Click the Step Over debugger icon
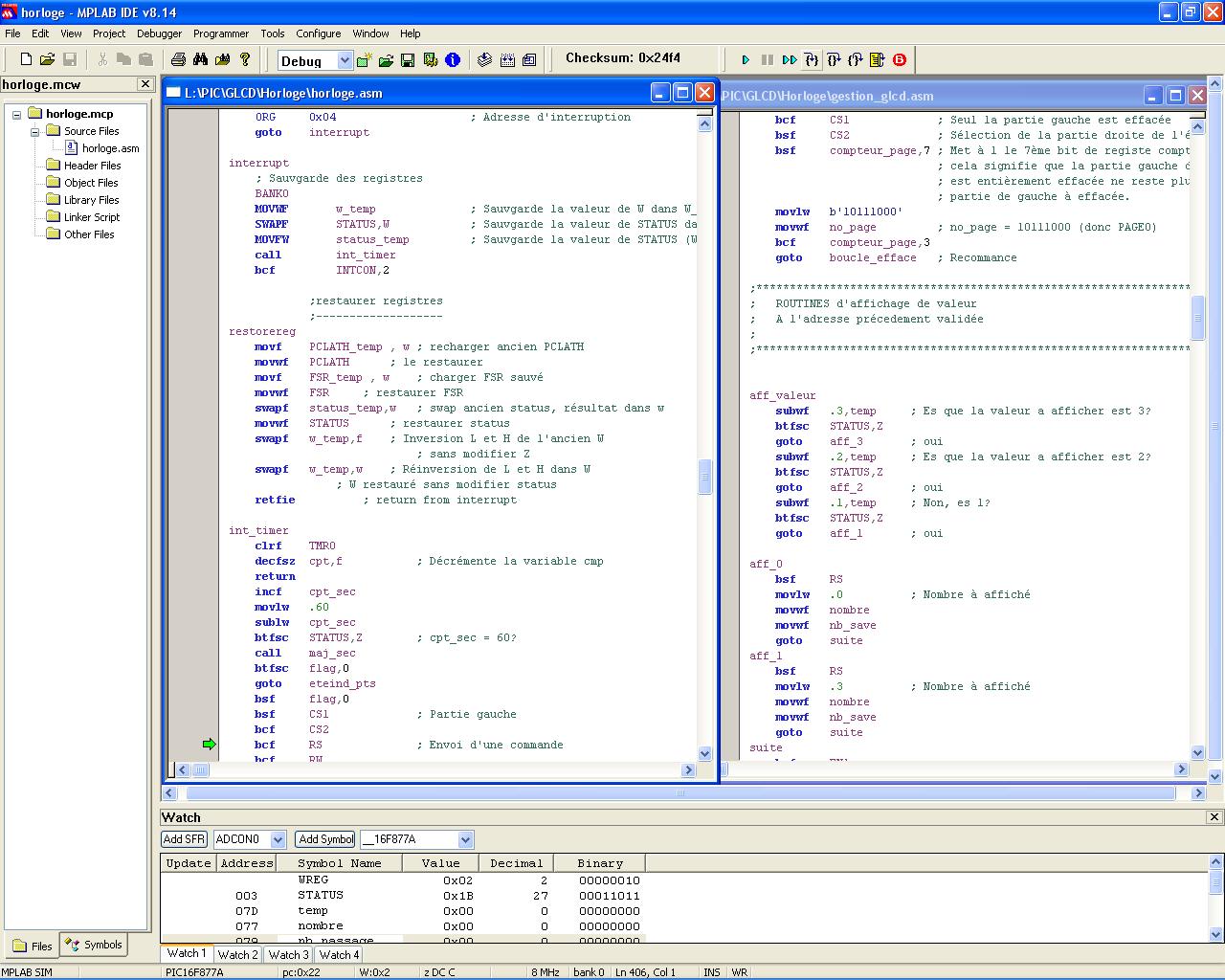 834,59
